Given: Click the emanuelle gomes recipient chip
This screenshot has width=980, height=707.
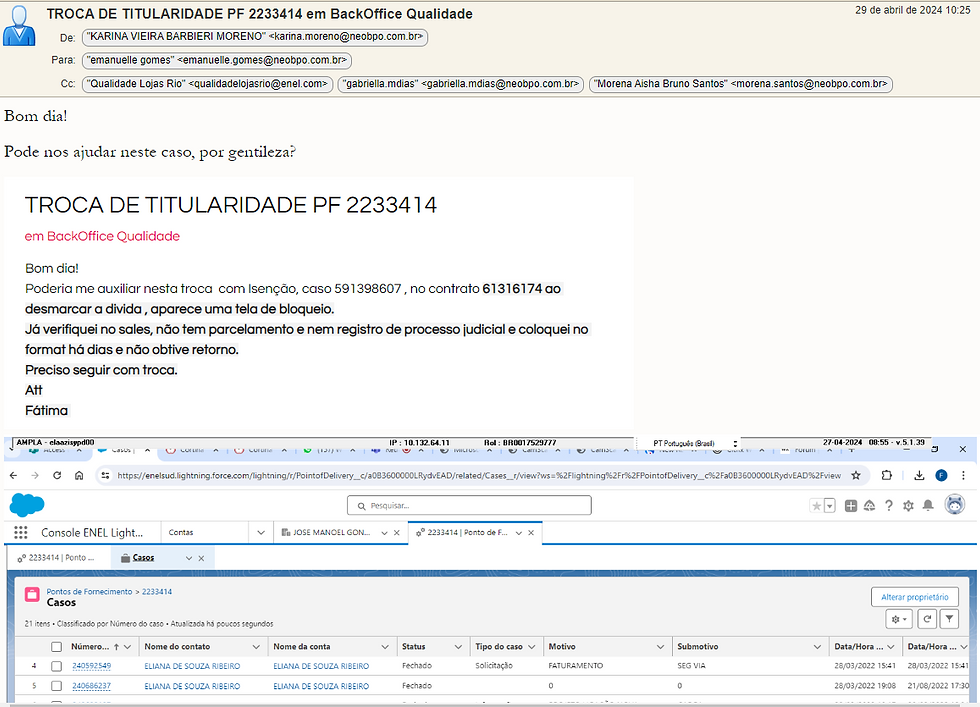Looking at the screenshot, I should [217, 61].
